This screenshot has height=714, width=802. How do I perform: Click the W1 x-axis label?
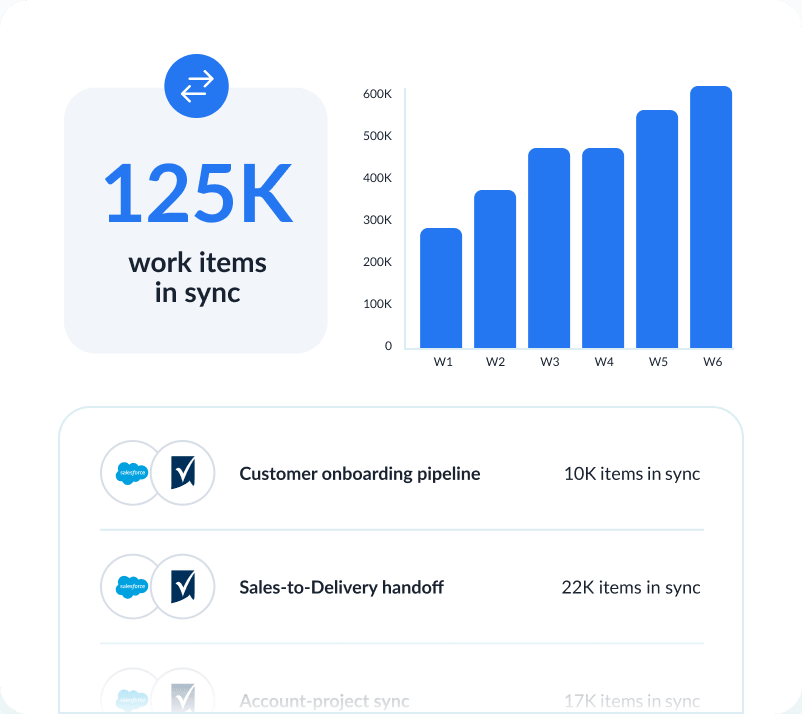click(x=443, y=362)
